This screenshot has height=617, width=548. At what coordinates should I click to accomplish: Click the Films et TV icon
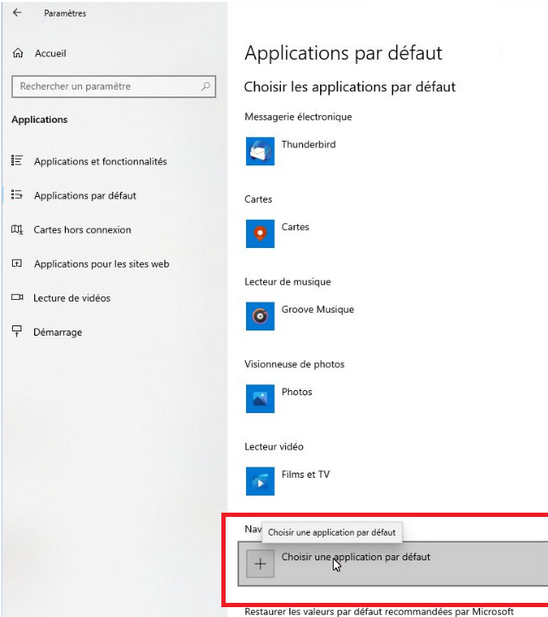click(260, 481)
